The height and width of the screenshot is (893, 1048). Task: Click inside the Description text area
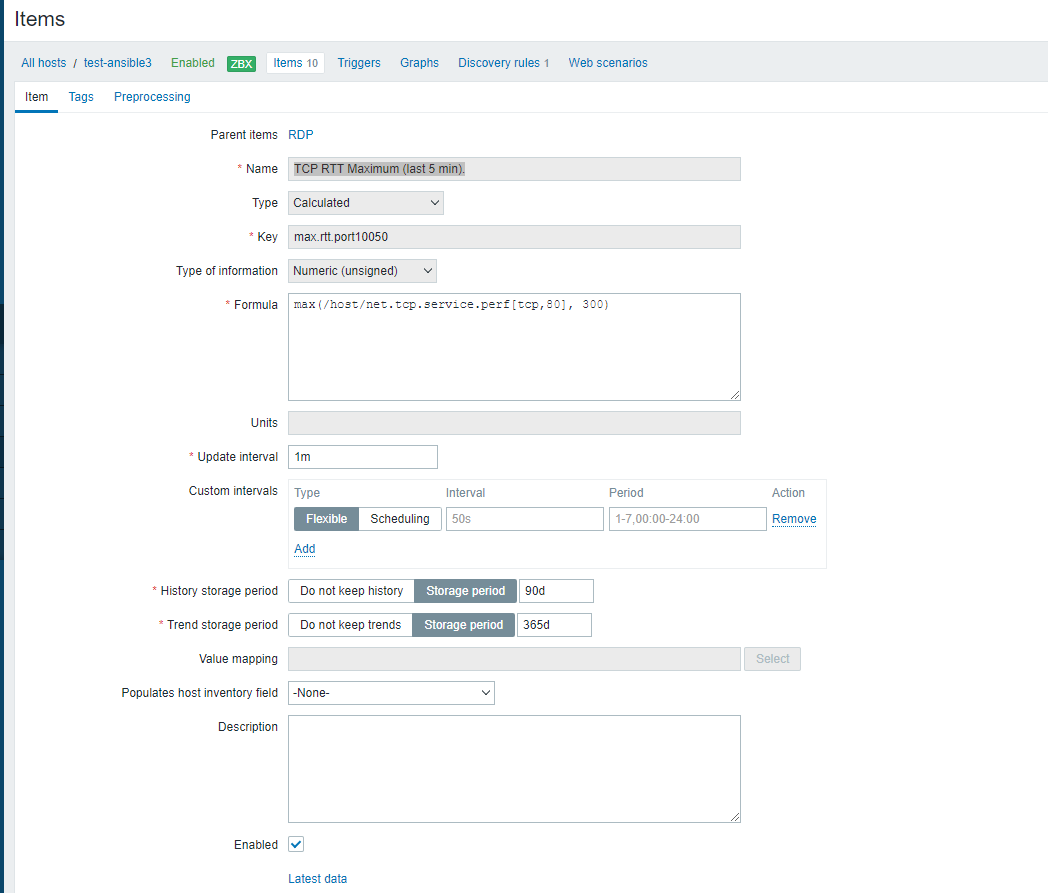pos(514,769)
